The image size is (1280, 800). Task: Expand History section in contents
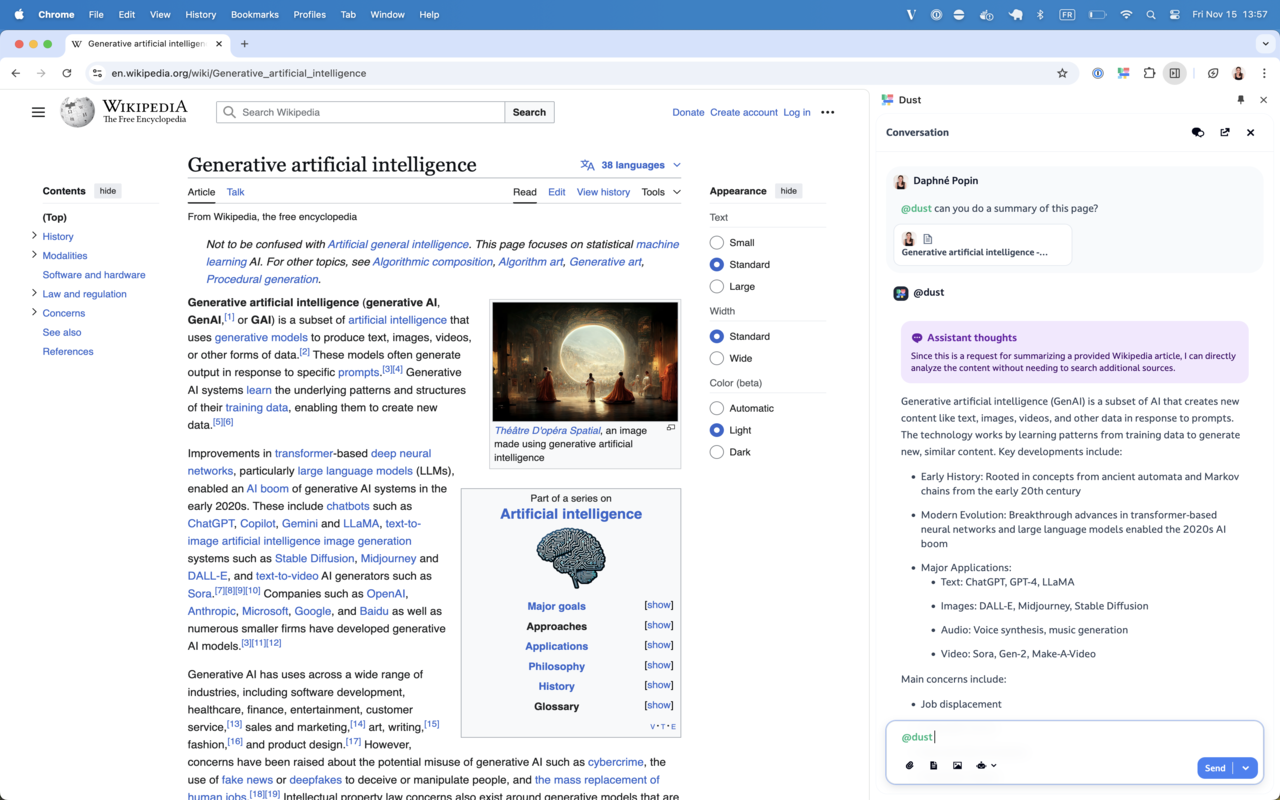pyautogui.click(x=34, y=236)
